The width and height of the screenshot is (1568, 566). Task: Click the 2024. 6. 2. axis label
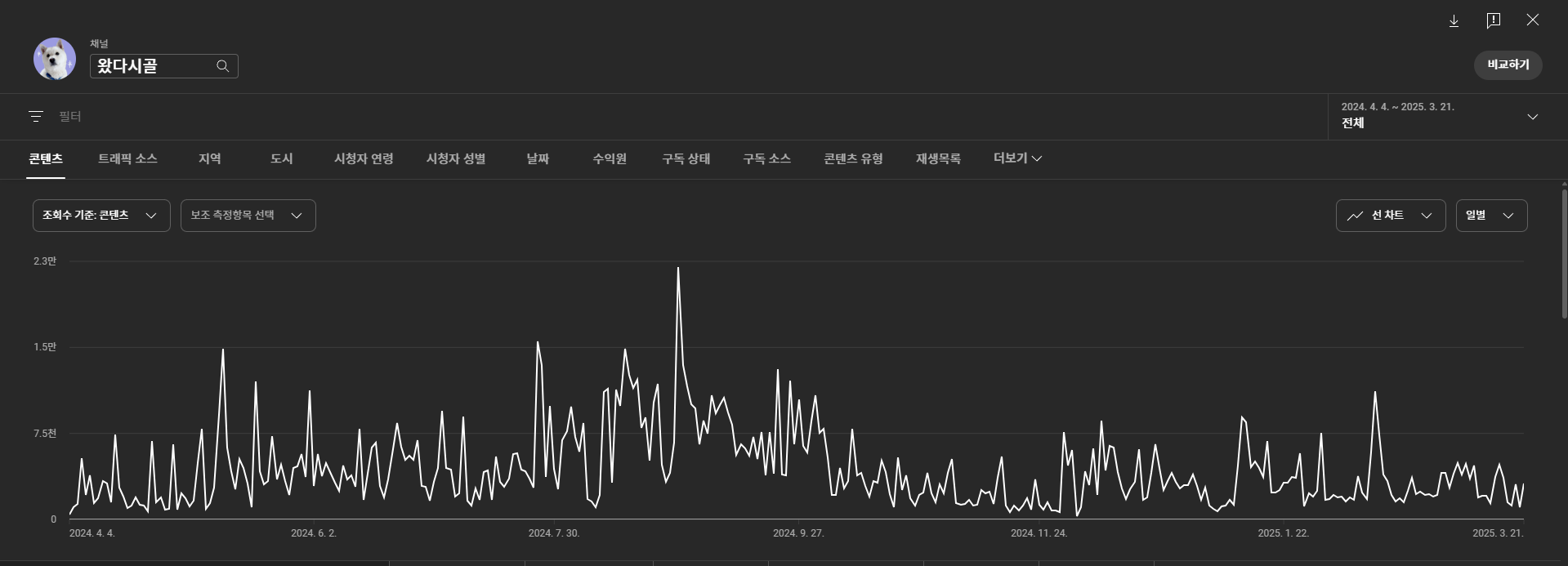click(314, 533)
